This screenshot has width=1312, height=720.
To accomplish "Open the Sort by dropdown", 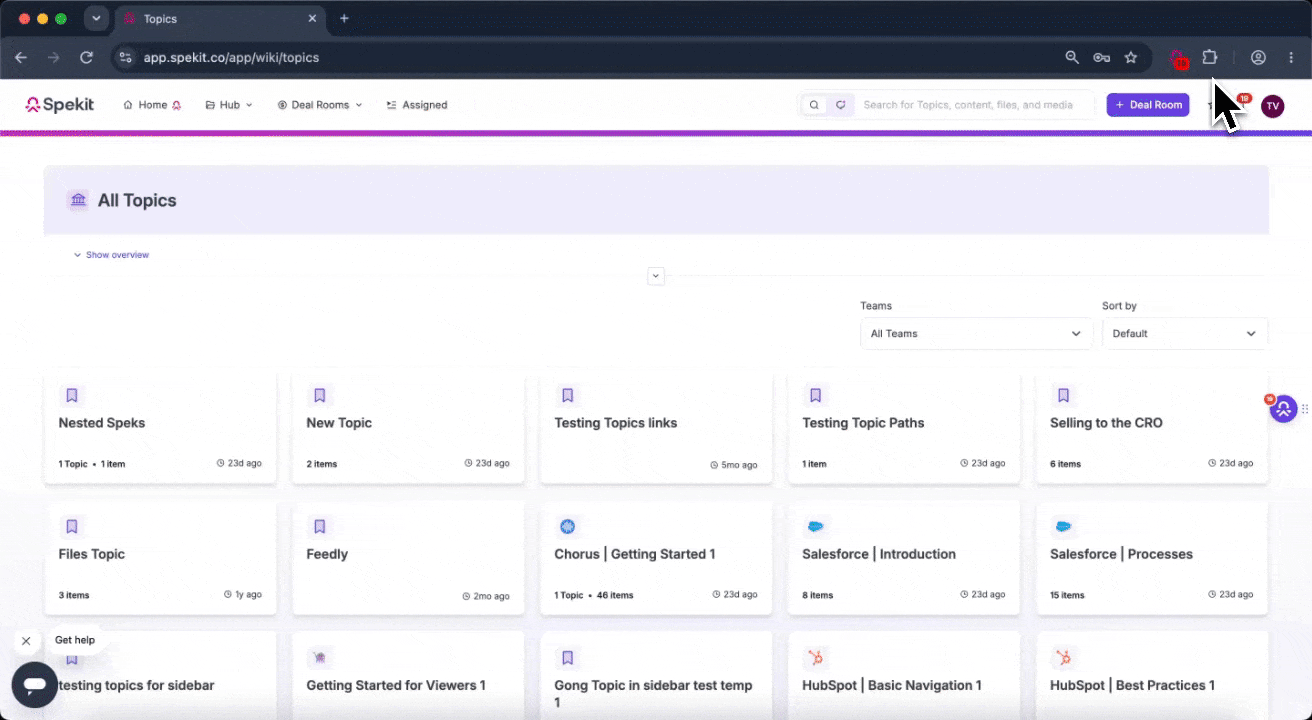I will point(1185,334).
